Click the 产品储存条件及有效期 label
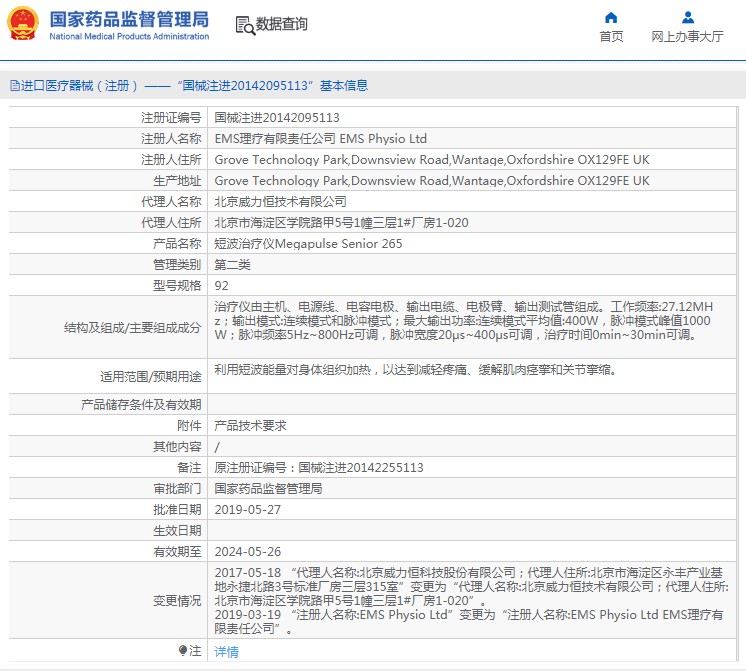 coord(141,405)
